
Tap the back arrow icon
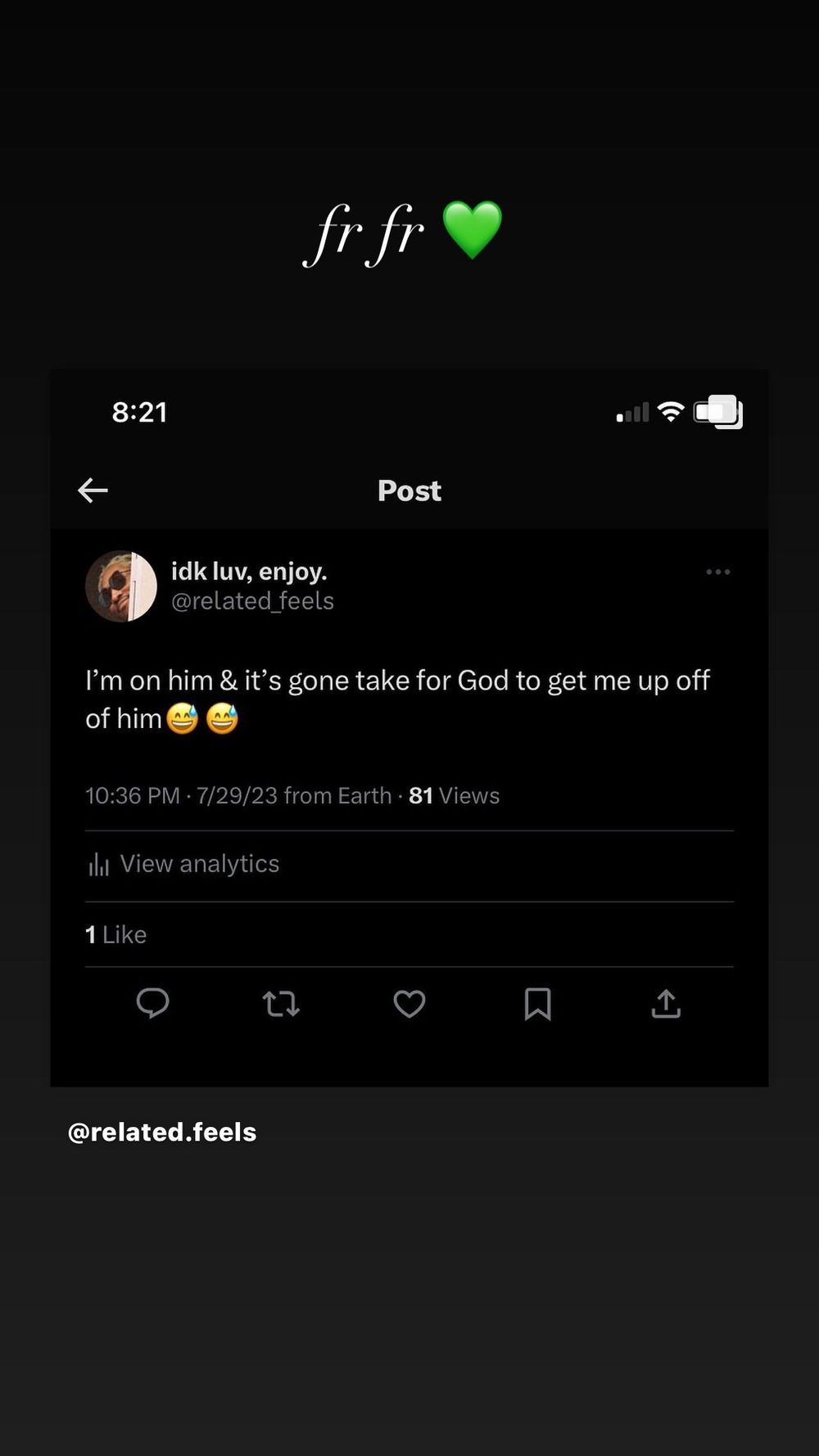(93, 491)
